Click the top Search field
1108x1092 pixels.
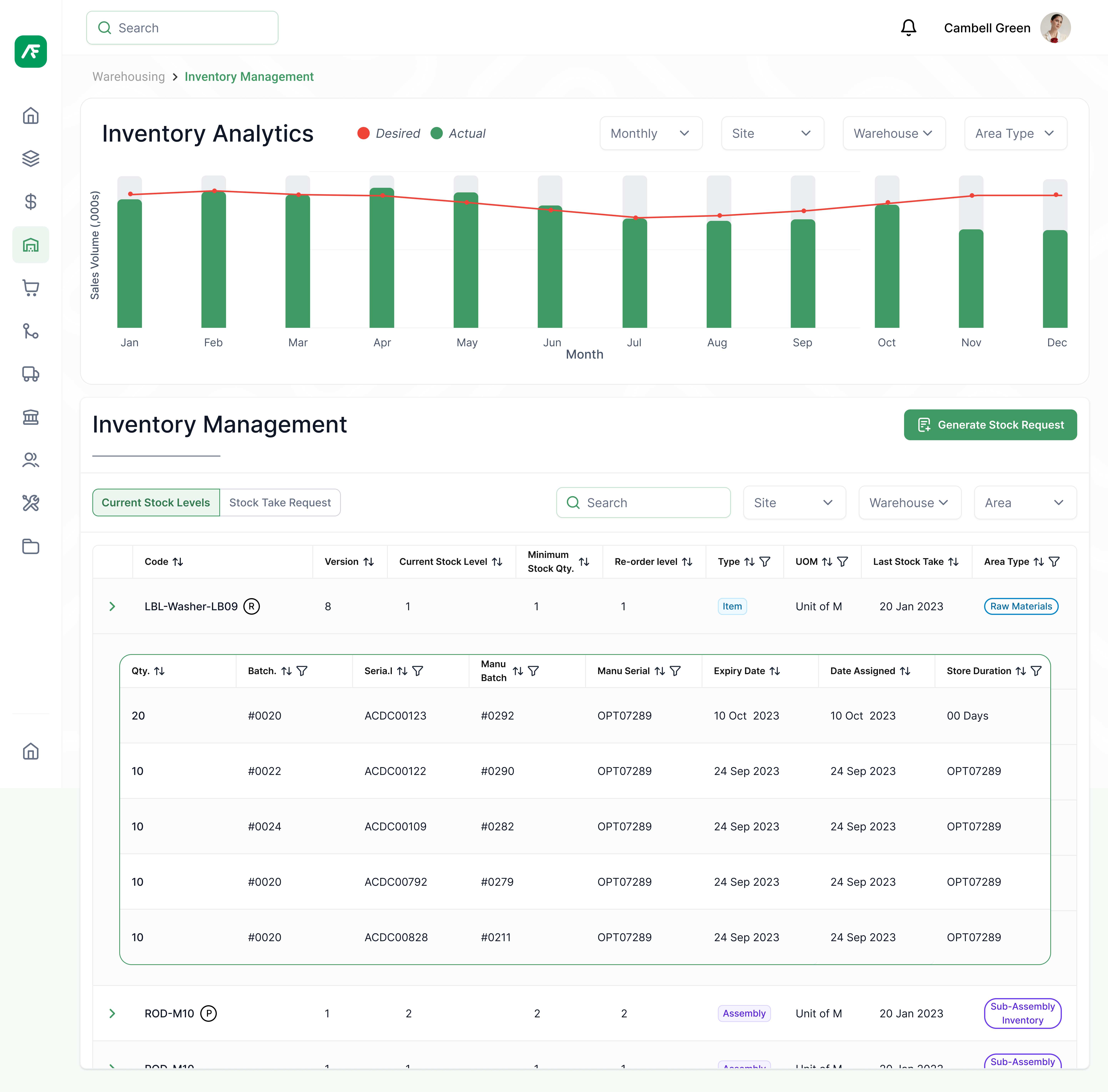coord(182,28)
